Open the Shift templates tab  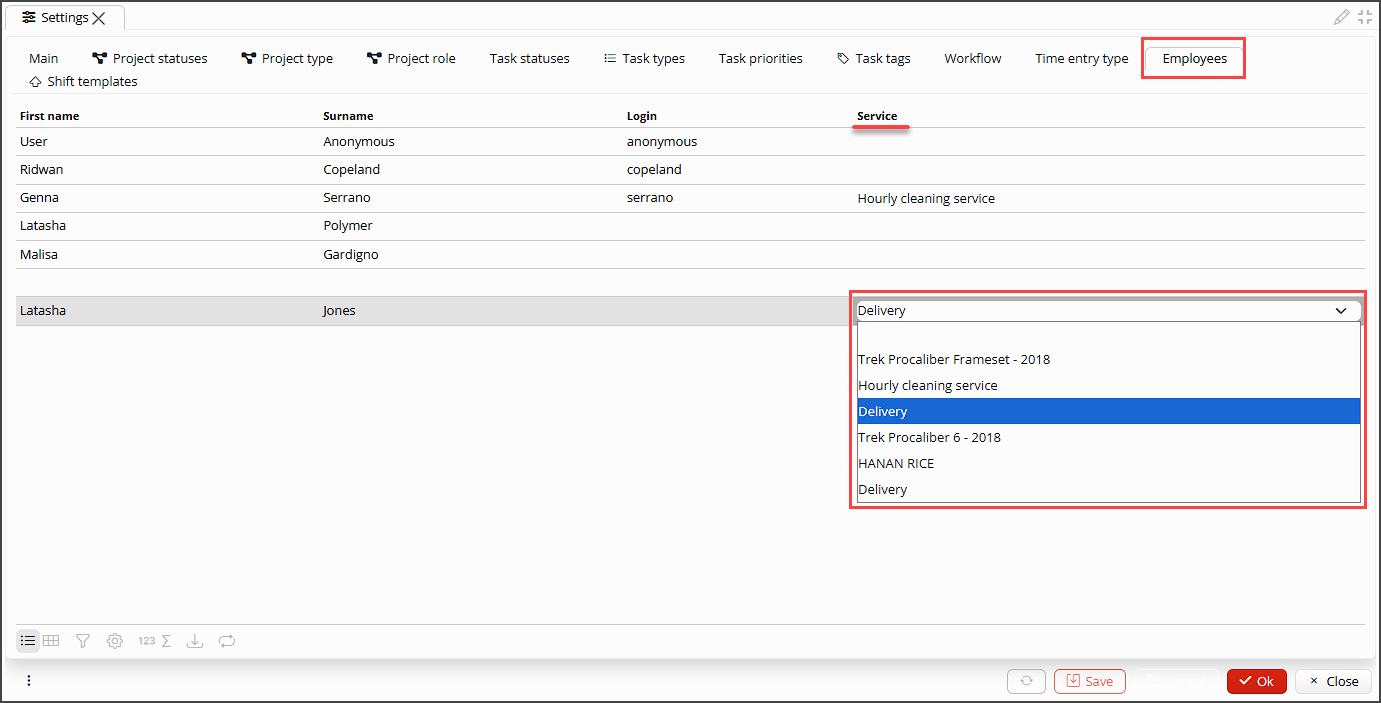tap(84, 82)
